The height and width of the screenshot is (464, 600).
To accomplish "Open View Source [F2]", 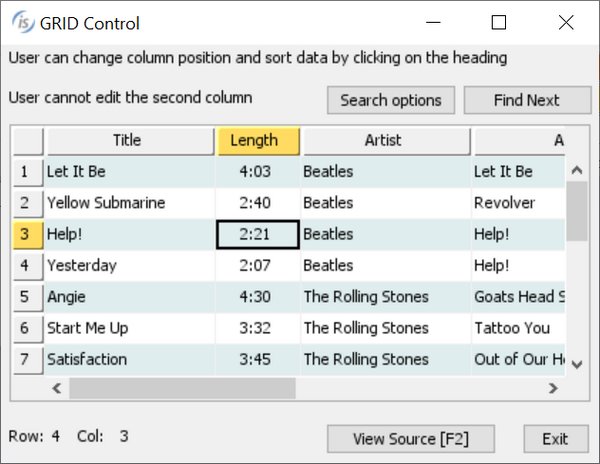I will tap(411, 438).
